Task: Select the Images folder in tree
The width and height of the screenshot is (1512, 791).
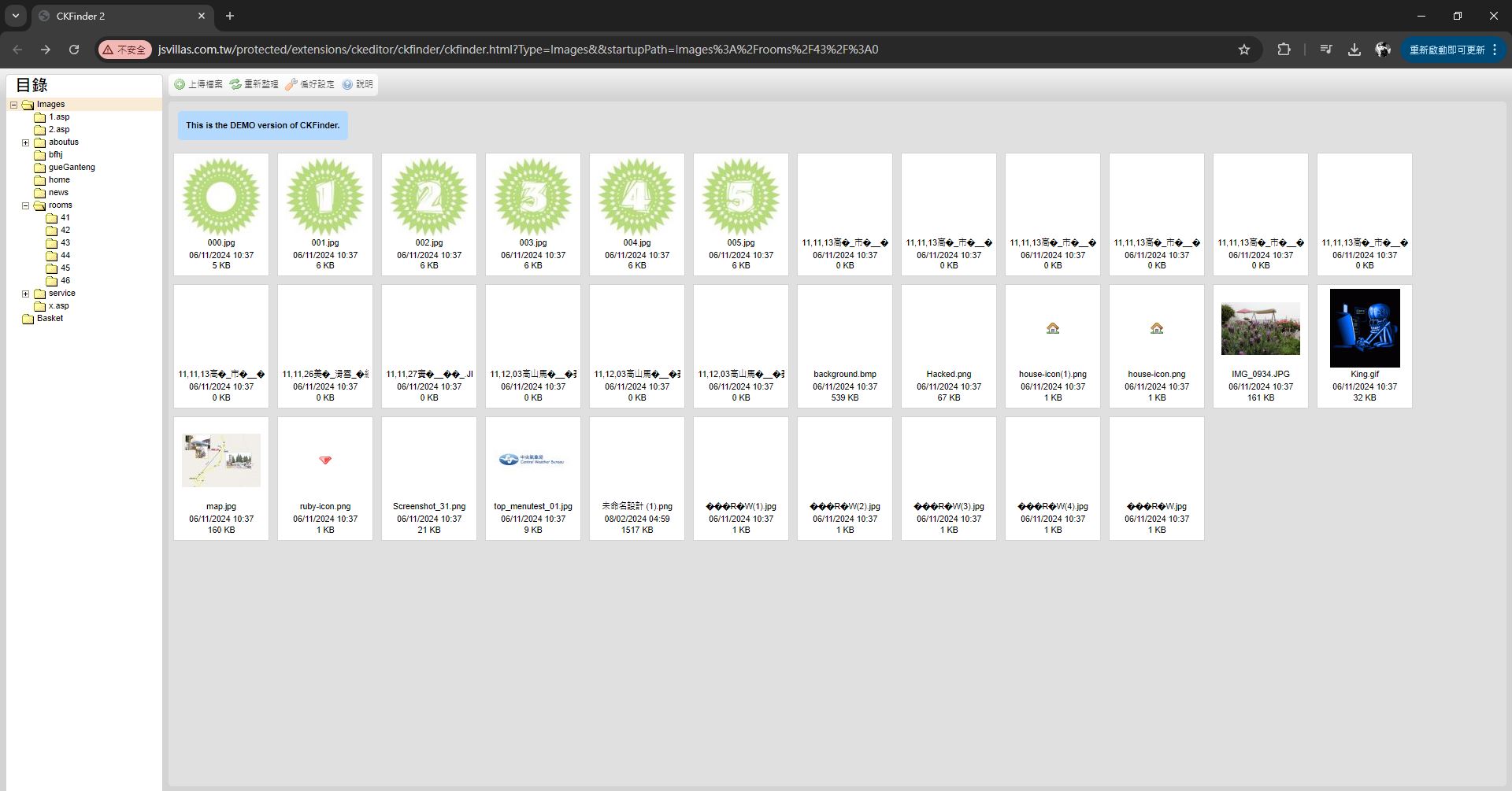Action: [50, 105]
